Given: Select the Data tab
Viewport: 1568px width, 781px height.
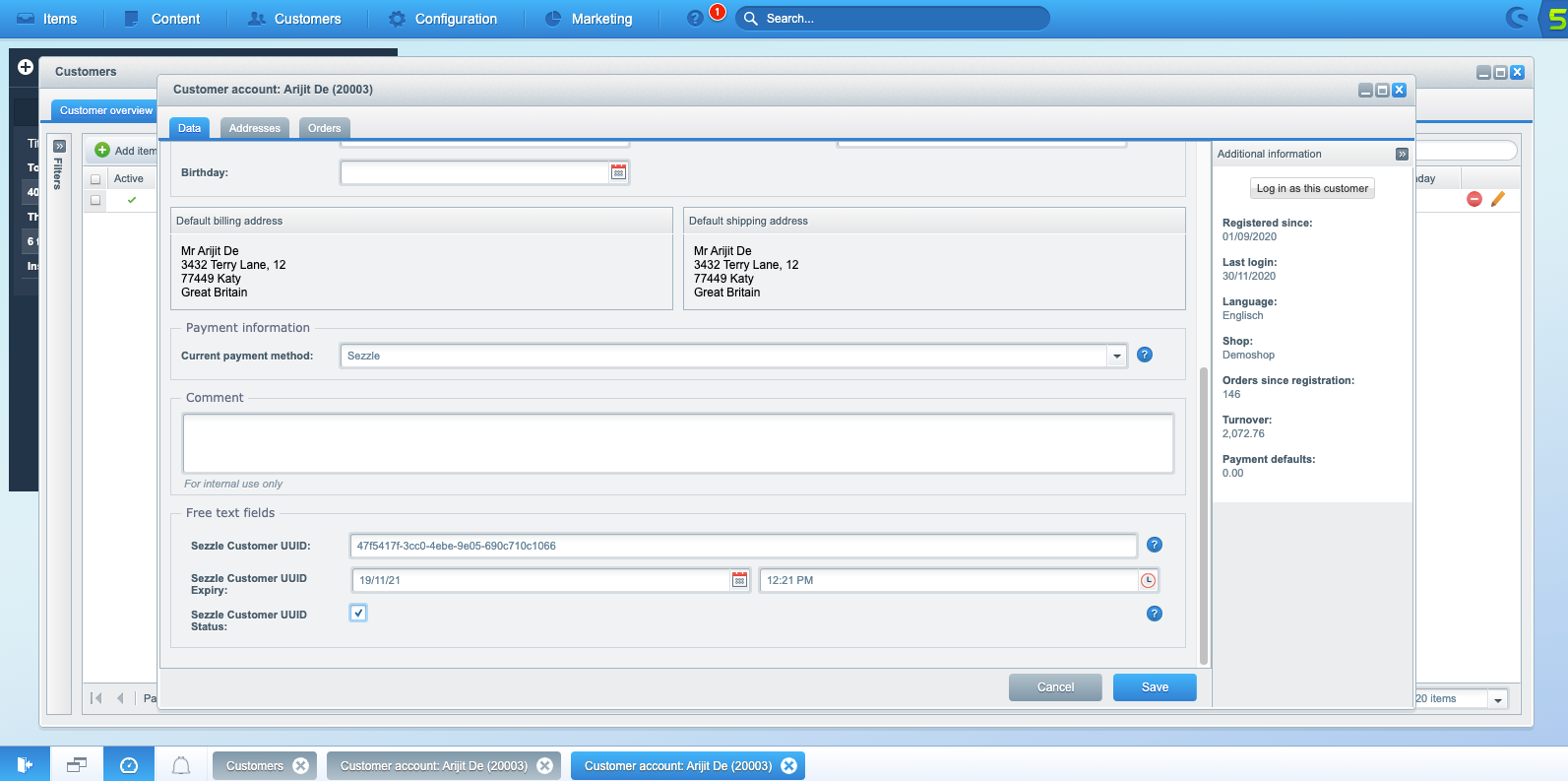Looking at the screenshot, I should point(190,128).
